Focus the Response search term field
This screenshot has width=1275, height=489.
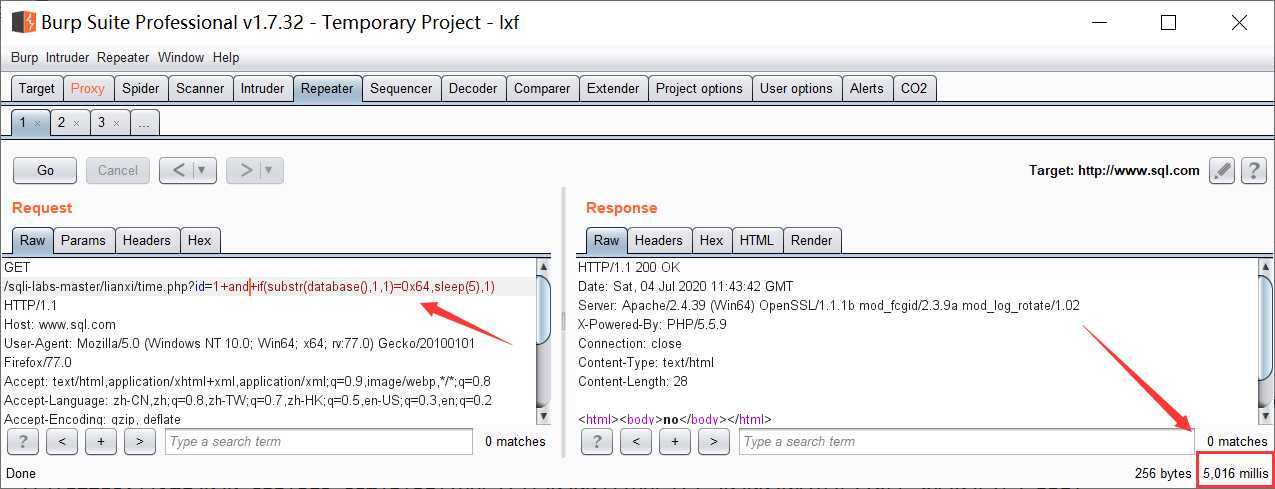tap(967, 441)
